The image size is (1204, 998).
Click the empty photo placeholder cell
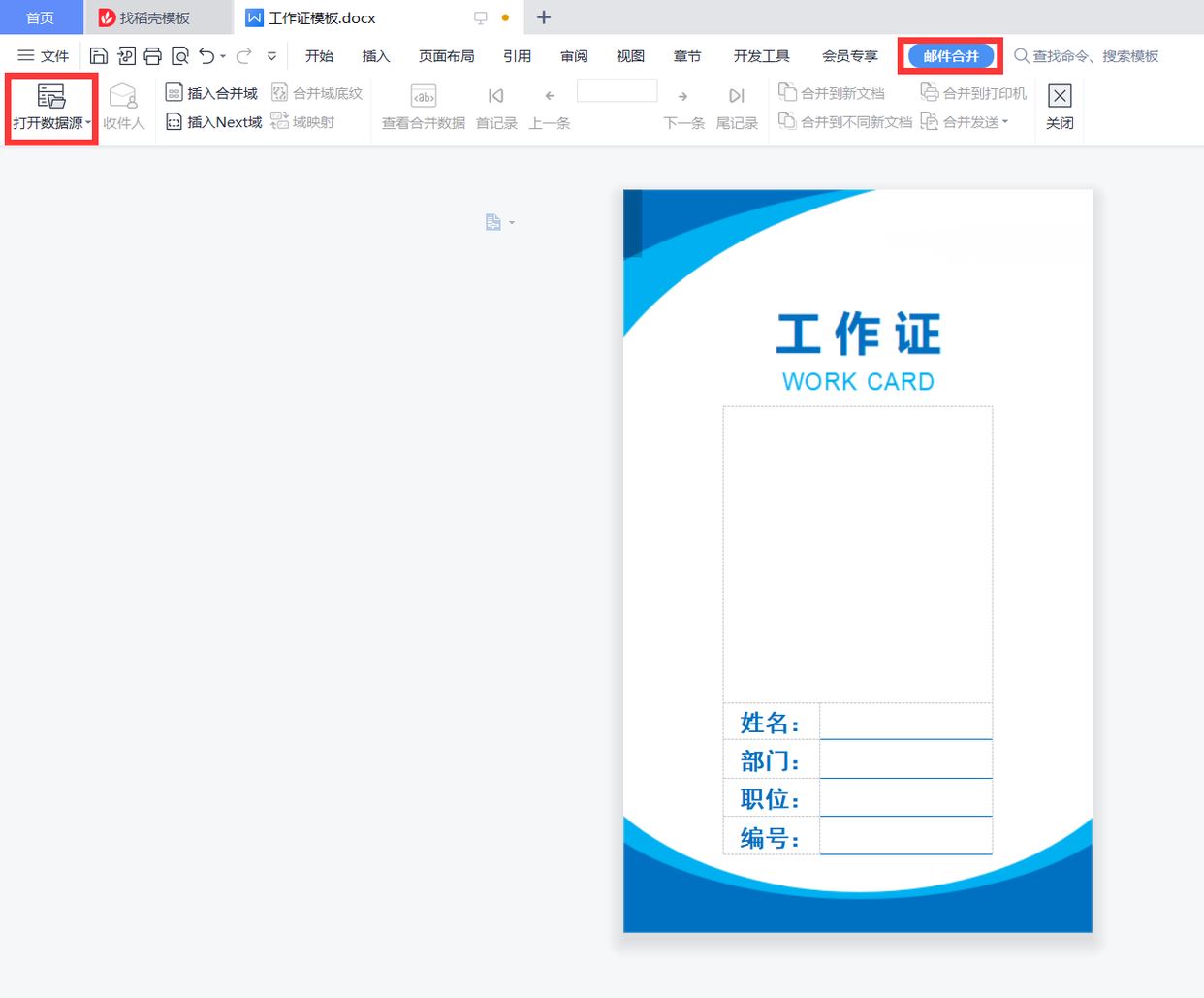pos(858,555)
